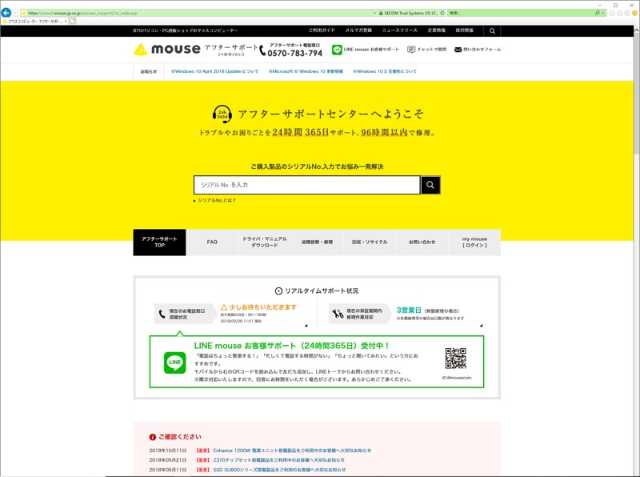Open the お問い合わせ tab
The height and width of the screenshot is (477, 640).
pyautogui.click(x=422, y=242)
